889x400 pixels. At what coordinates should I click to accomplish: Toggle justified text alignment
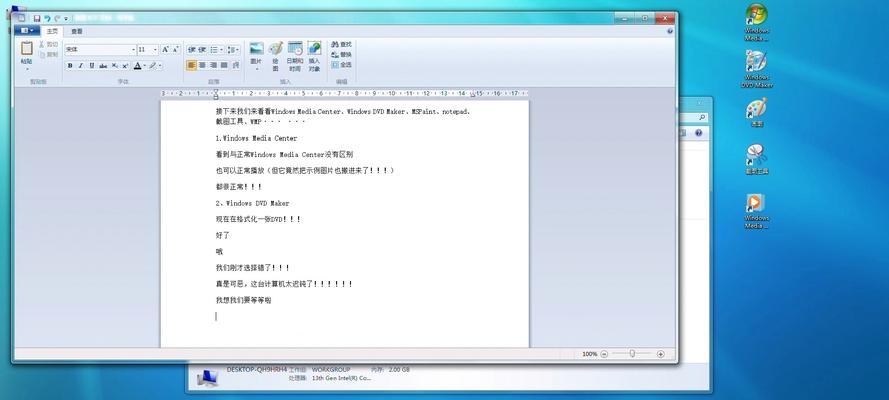224,66
